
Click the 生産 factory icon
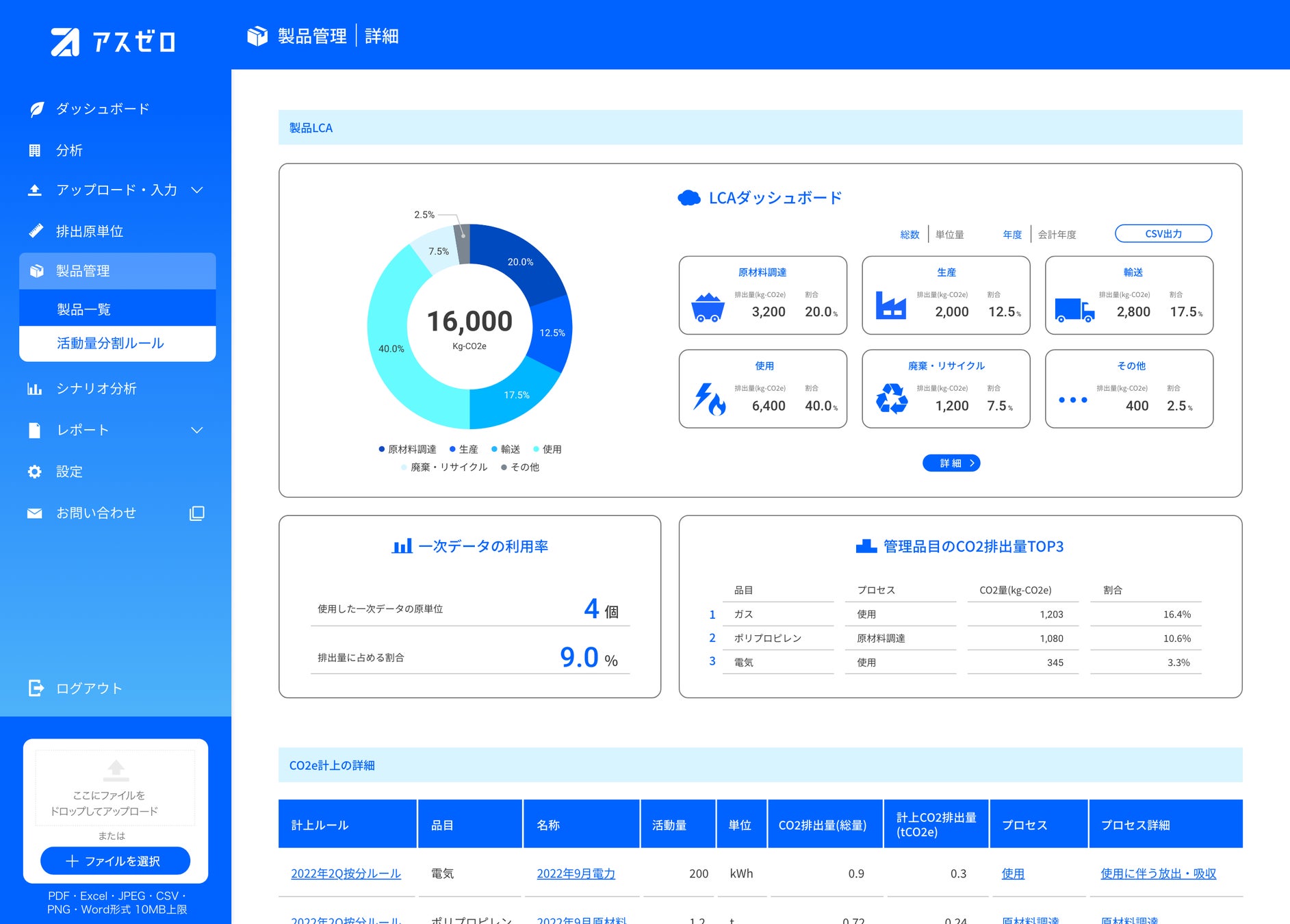click(x=891, y=305)
